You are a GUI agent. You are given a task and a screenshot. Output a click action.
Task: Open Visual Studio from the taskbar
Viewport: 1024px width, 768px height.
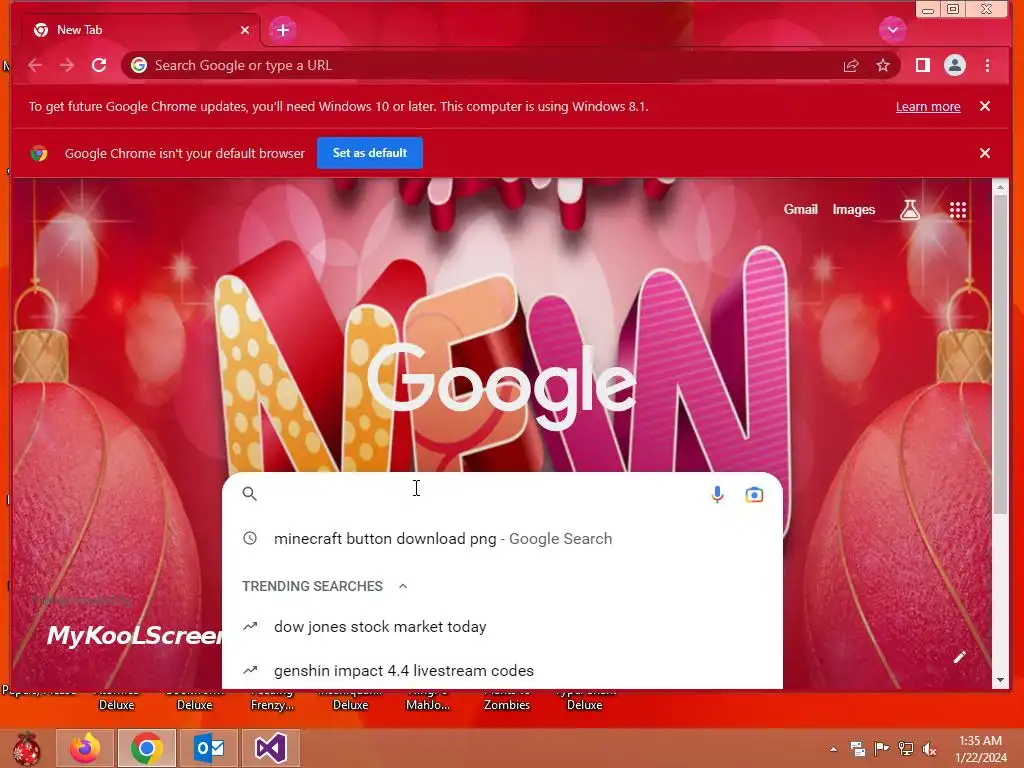270,748
